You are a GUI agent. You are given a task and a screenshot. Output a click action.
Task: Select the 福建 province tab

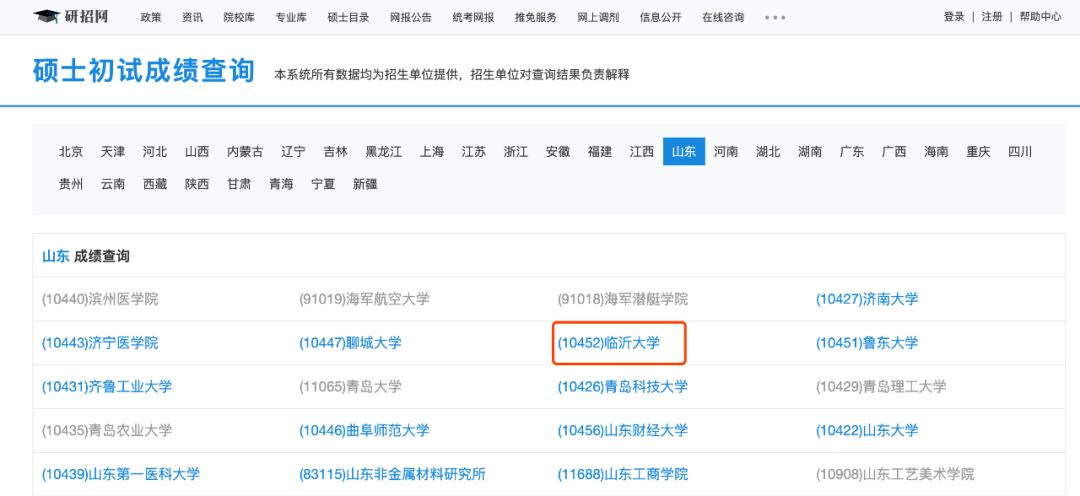(600, 152)
